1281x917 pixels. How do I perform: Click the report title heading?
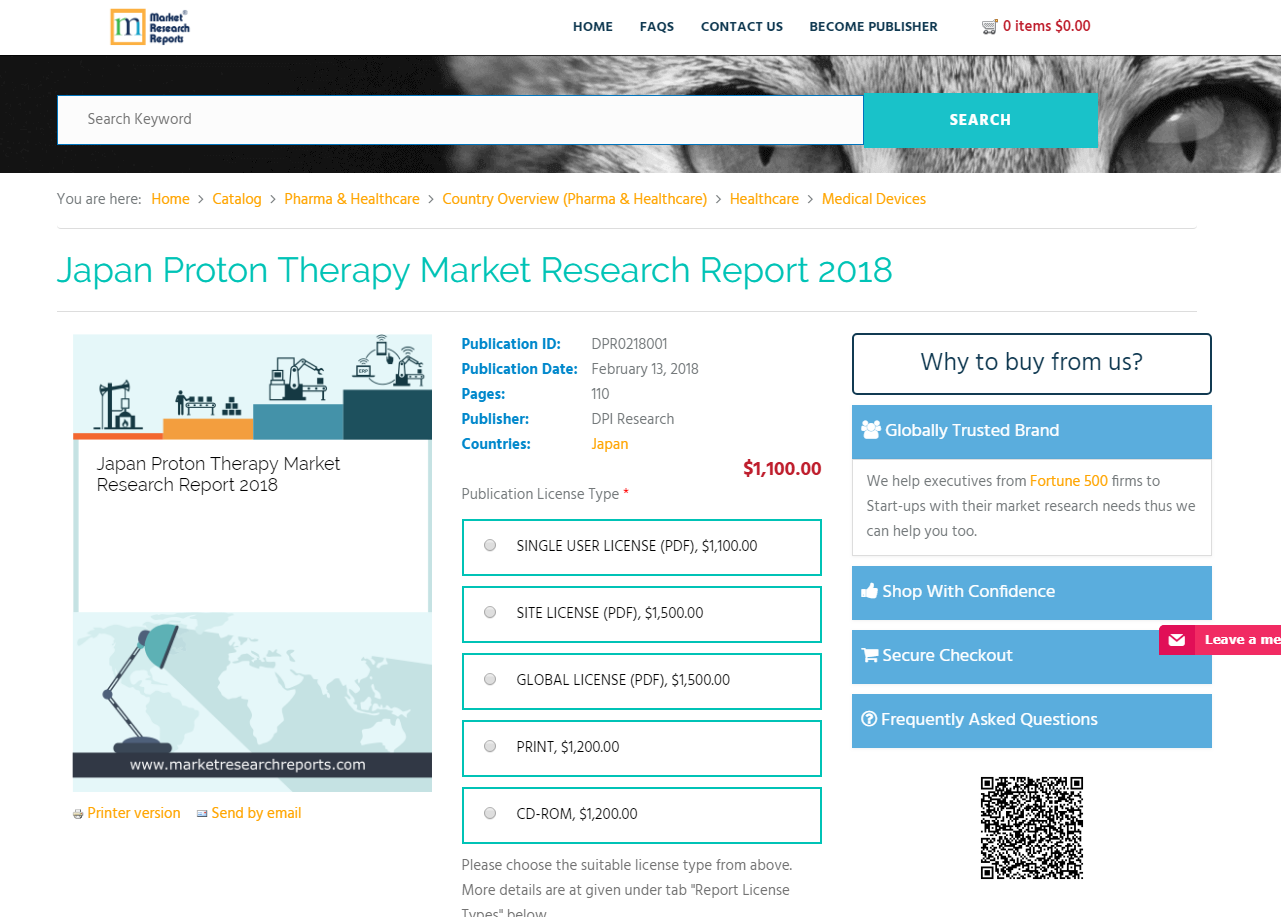click(475, 270)
